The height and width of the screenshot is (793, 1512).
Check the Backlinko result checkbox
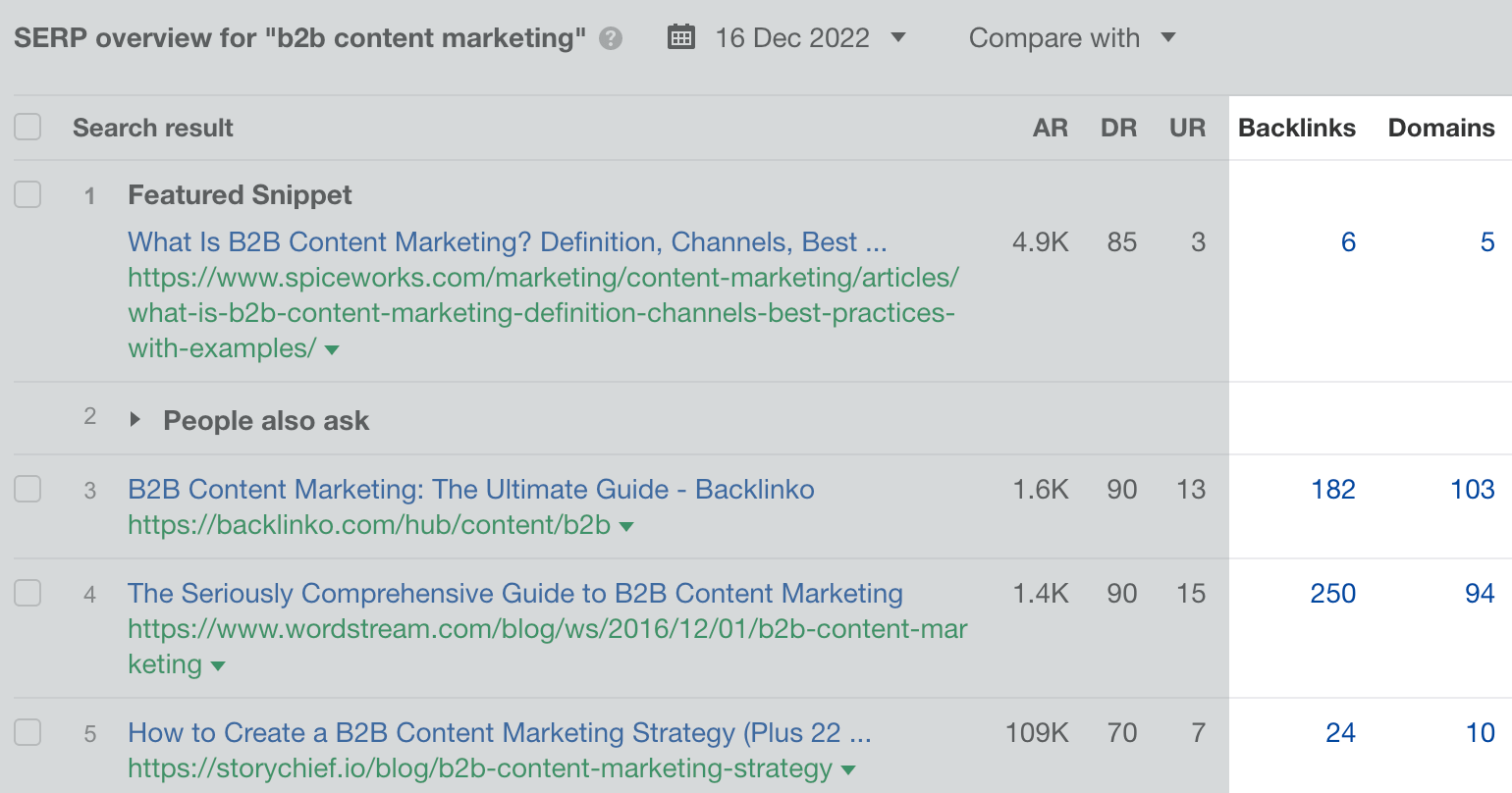[x=27, y=489]
